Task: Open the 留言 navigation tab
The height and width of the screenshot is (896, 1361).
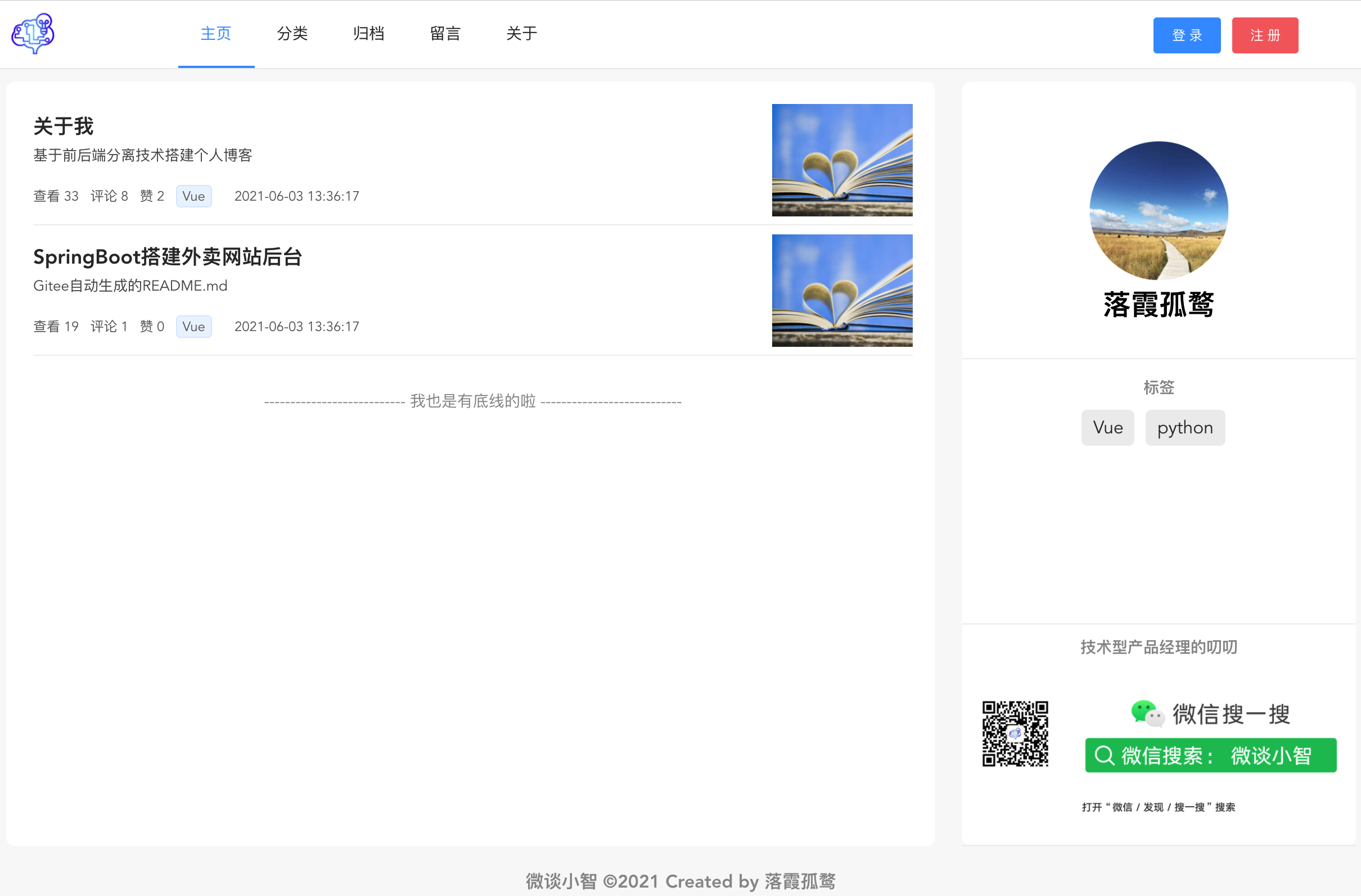Action: tap(445, 34)
